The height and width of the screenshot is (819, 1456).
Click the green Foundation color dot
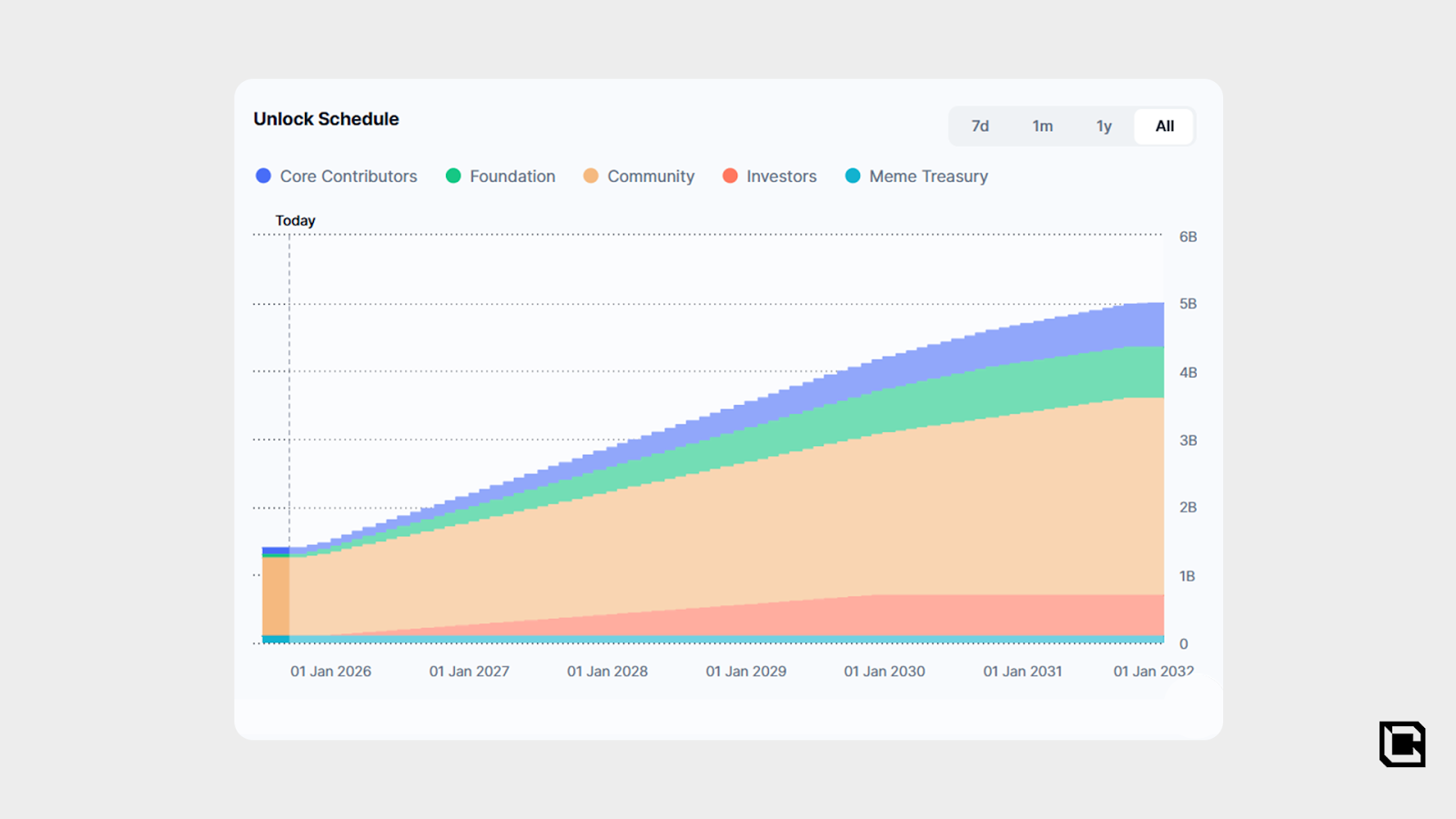(x=453, y=176)
